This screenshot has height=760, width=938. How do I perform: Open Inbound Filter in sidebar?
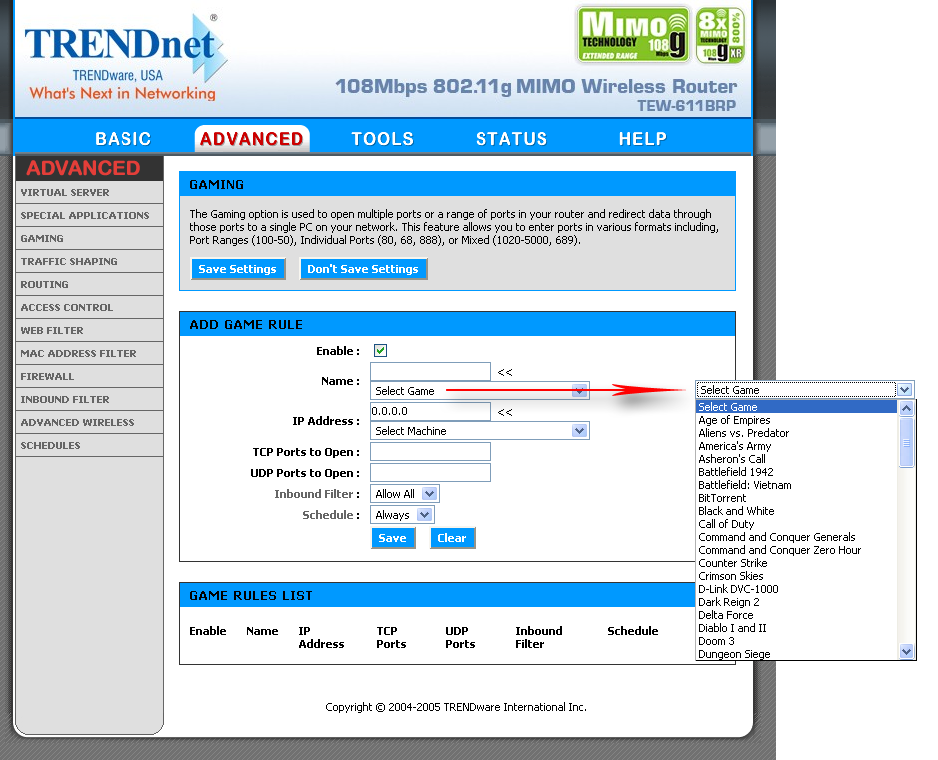pyautogui.click(x=89, y=399)
